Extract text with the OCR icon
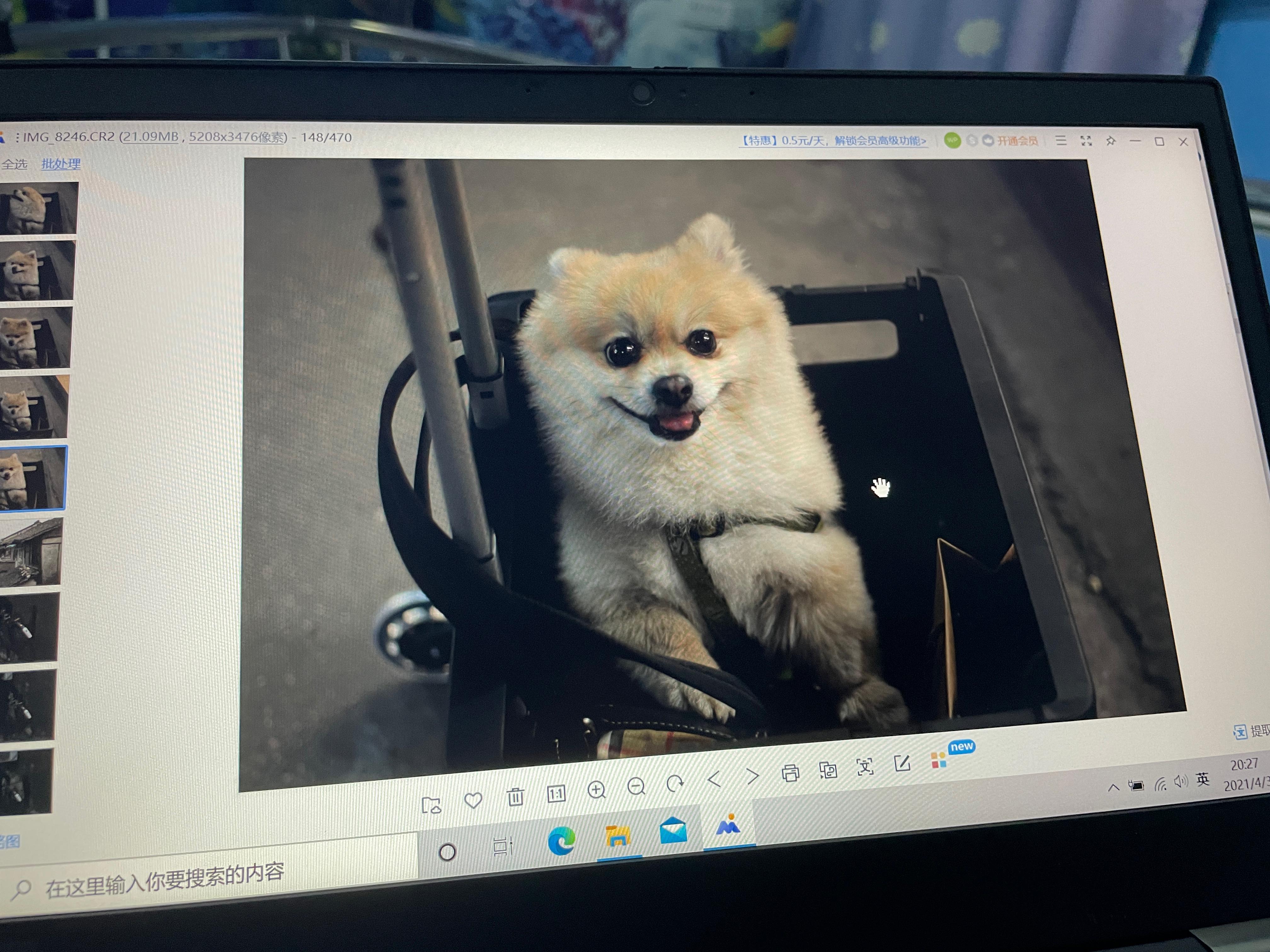 coord(865,767)
